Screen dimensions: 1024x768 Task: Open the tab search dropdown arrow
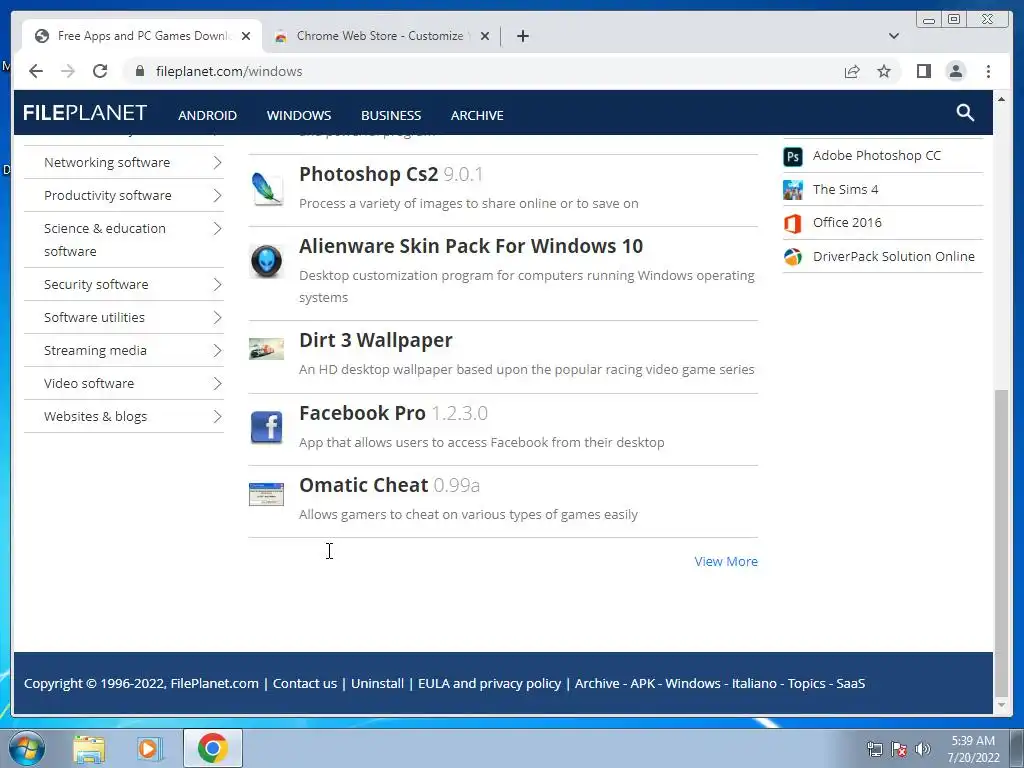click(x=894, y=36)
